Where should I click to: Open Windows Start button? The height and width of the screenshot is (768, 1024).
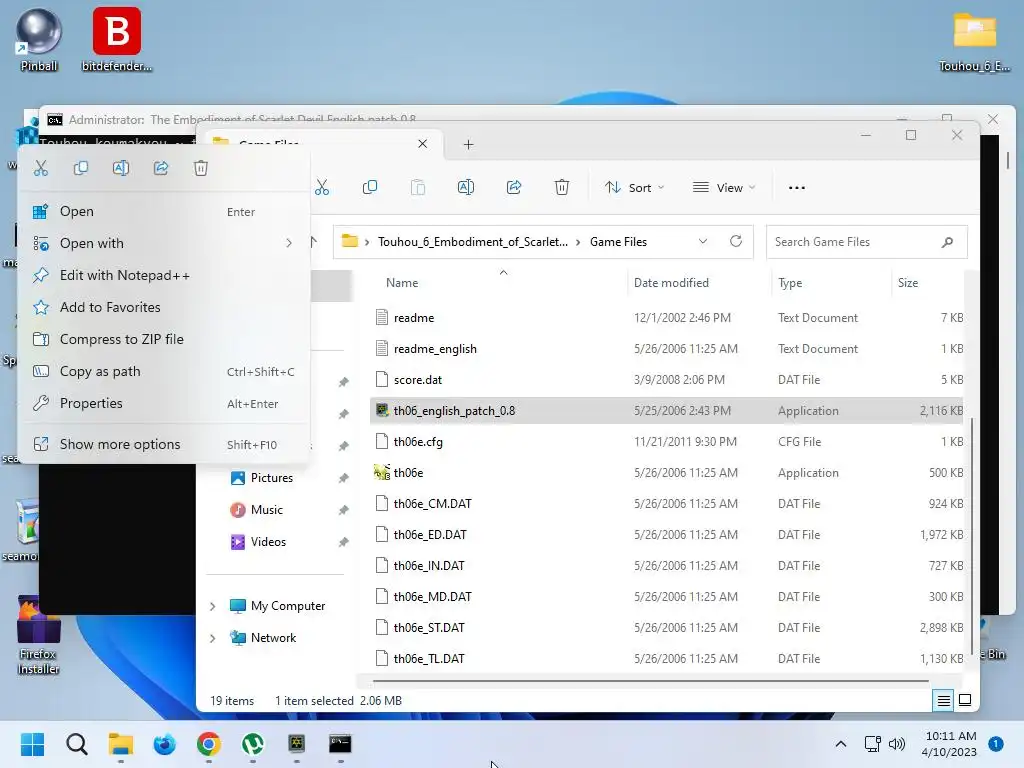(x=33, y=744)
